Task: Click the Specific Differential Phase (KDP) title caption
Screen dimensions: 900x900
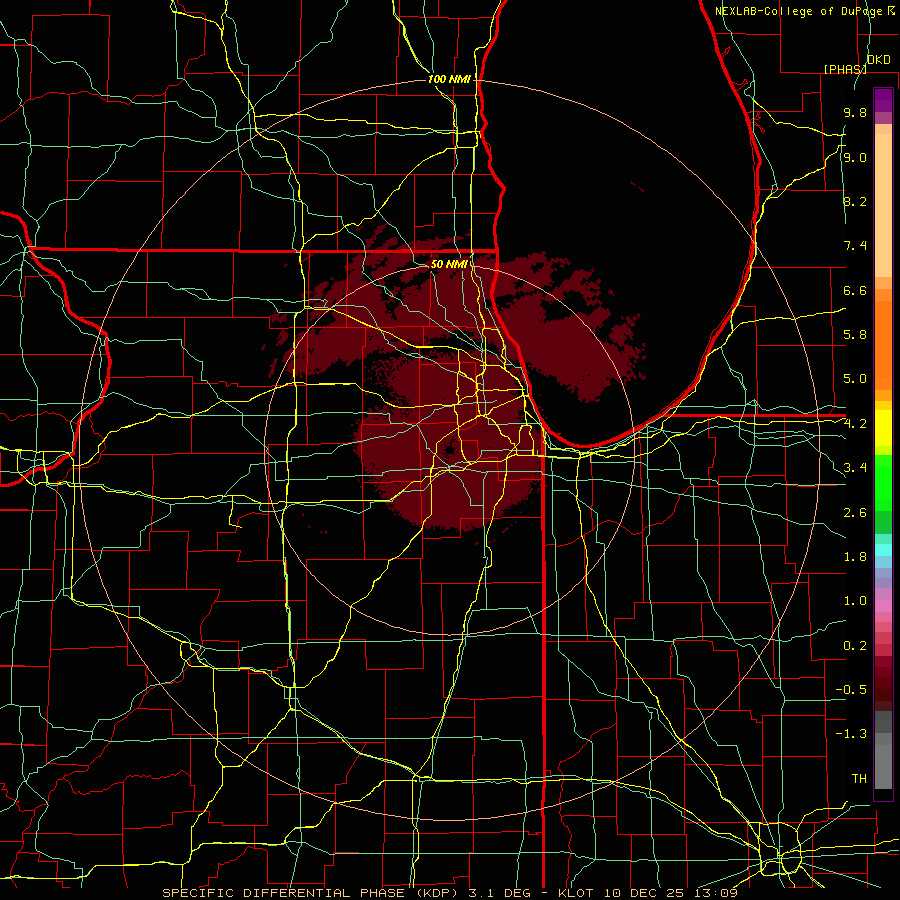Action: [449, 893]
